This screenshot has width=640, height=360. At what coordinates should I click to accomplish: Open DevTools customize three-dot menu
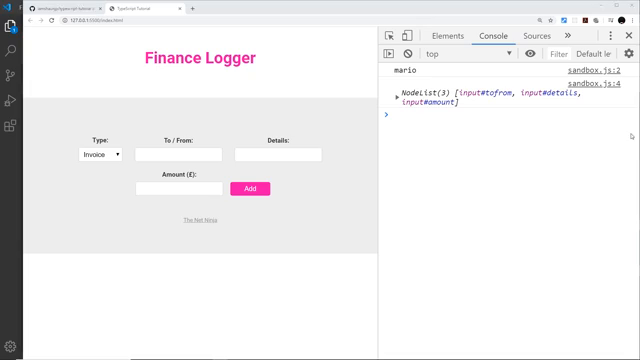click(x=611, y=36)
